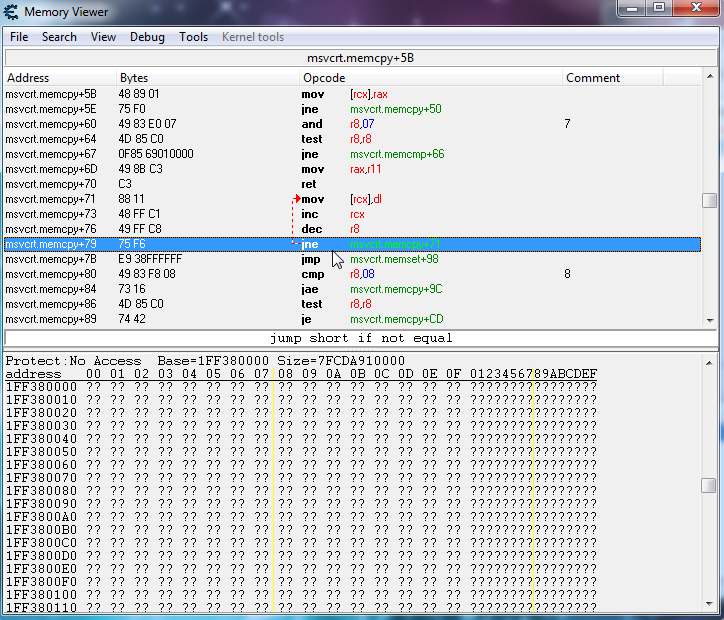This screenshot has width=724, height=620.
Task: Open the Tools menu
Action: click(x=193, y=37)
